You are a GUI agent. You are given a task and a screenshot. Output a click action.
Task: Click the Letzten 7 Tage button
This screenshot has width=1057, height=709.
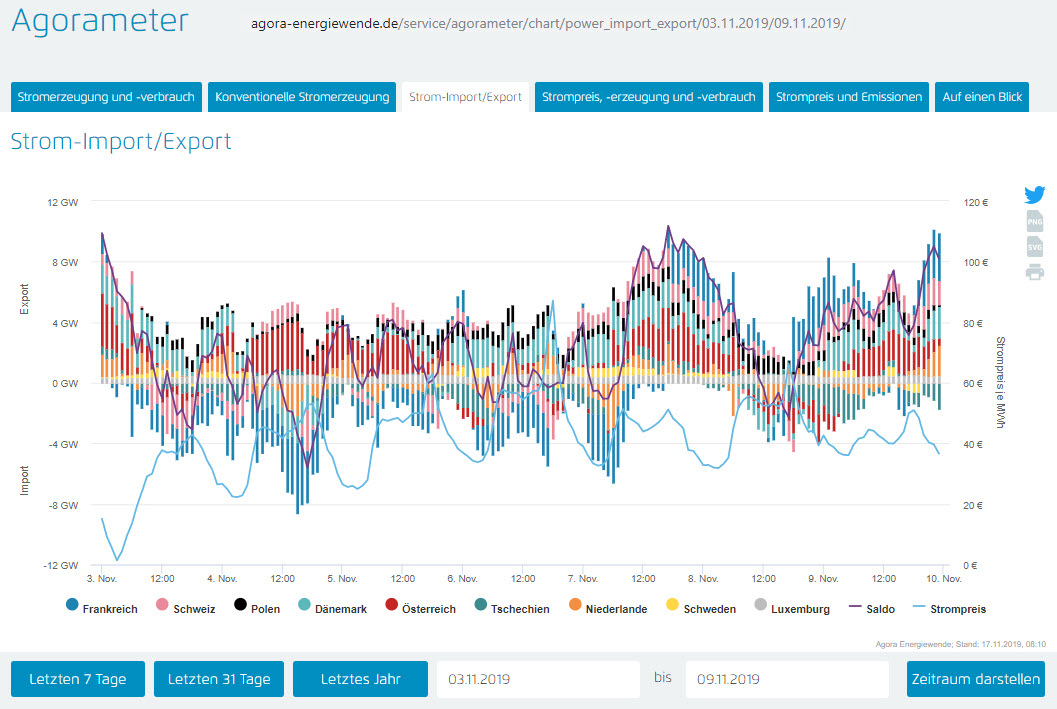(77, 679)
